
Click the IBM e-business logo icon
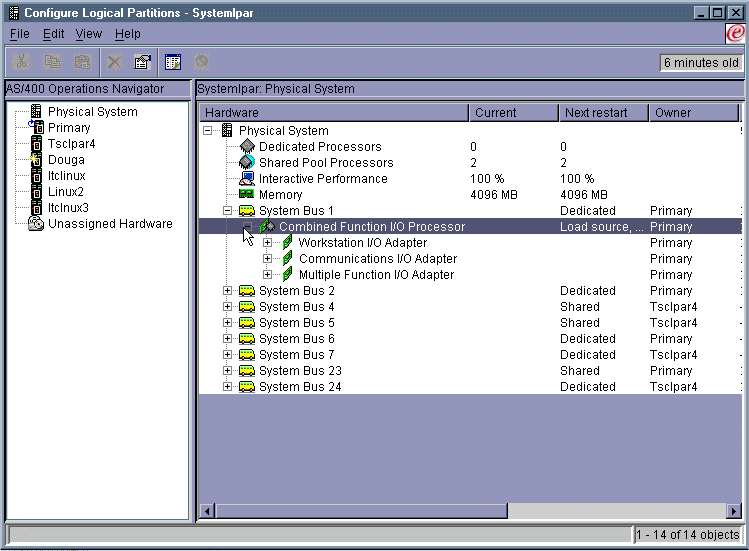click(x=735, y=33)
